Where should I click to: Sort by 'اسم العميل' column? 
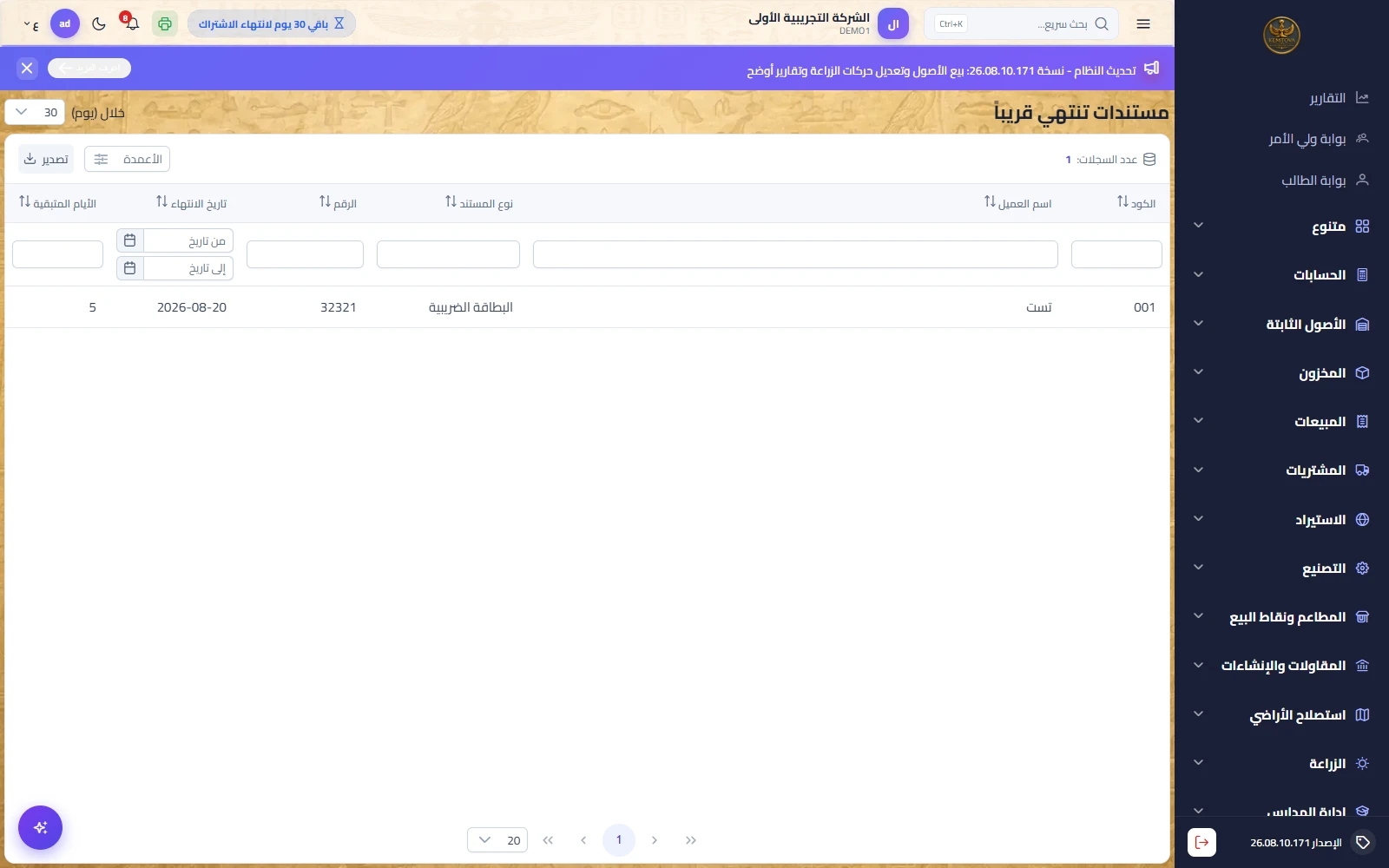tap(1017, 202)
